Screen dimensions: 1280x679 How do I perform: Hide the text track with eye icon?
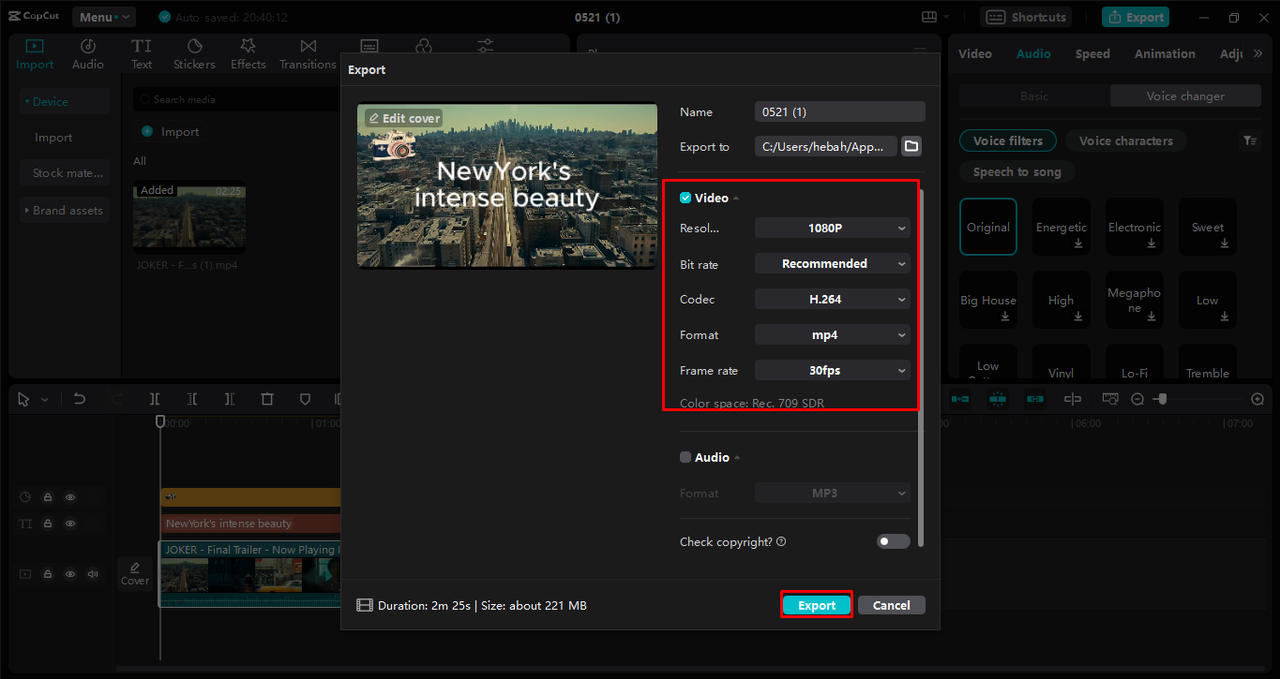70,523
